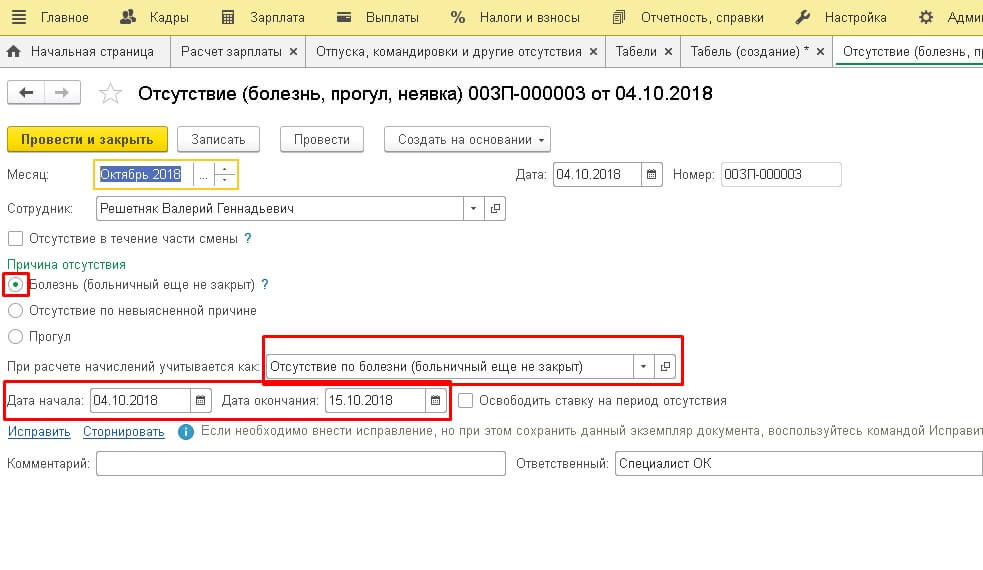Click the Провести и закрыть button
This screenshot has width=983, height=570.
87,140
